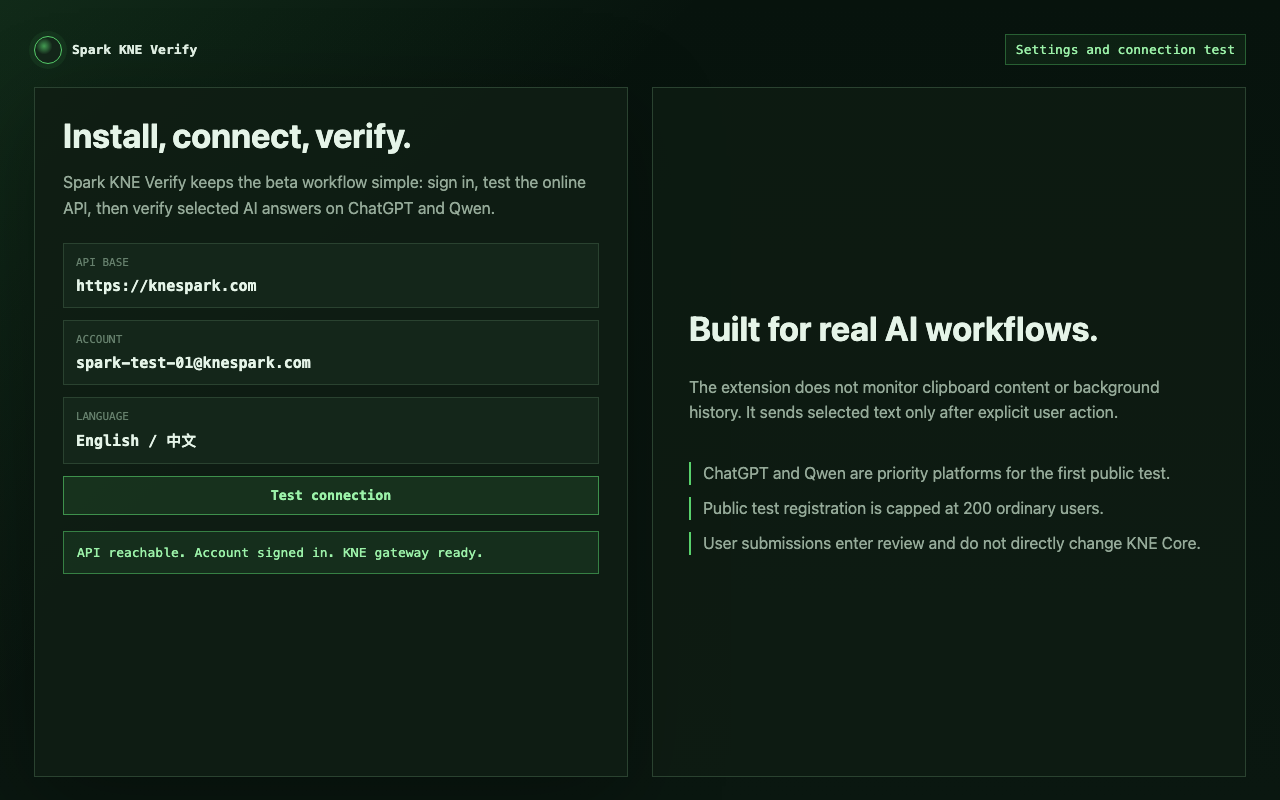Image resolution: width=1280 pixels, height=800 pixels.
Task: Click the line about user submissions entering review
Action: tap(951, 544)
